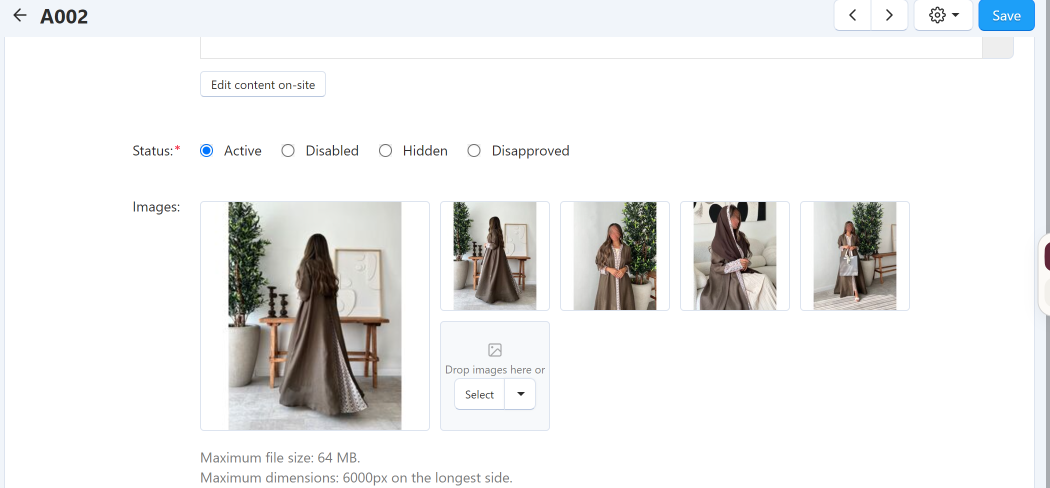Click the Select button to upload image
This screenshot has width=1050, height=488.
coord(479,394)
